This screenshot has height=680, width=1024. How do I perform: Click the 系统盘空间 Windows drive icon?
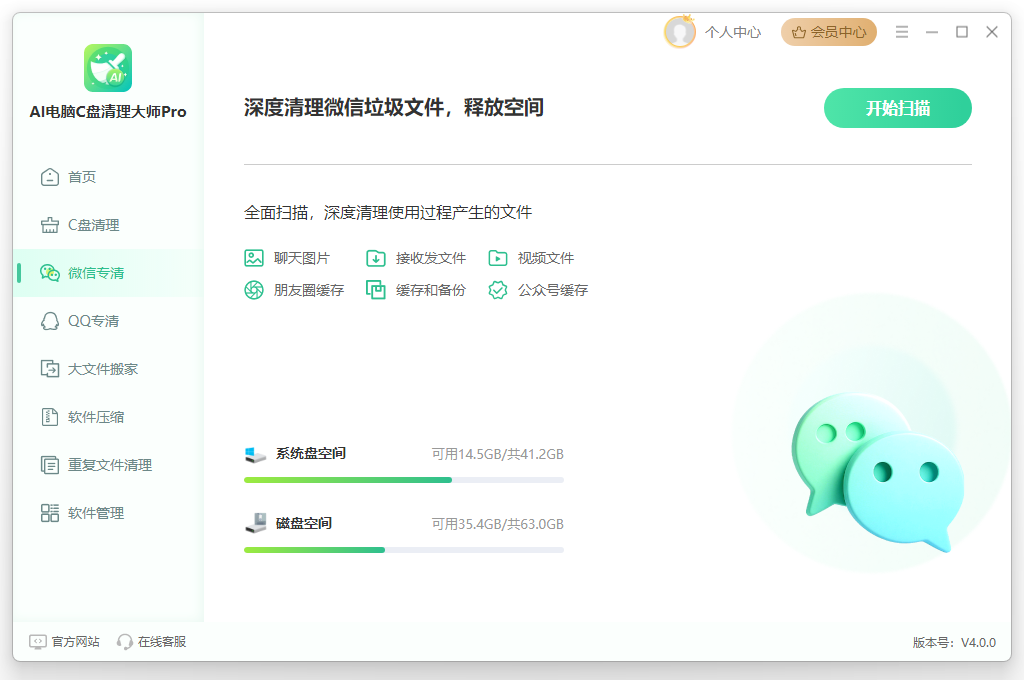coord(255,455)
